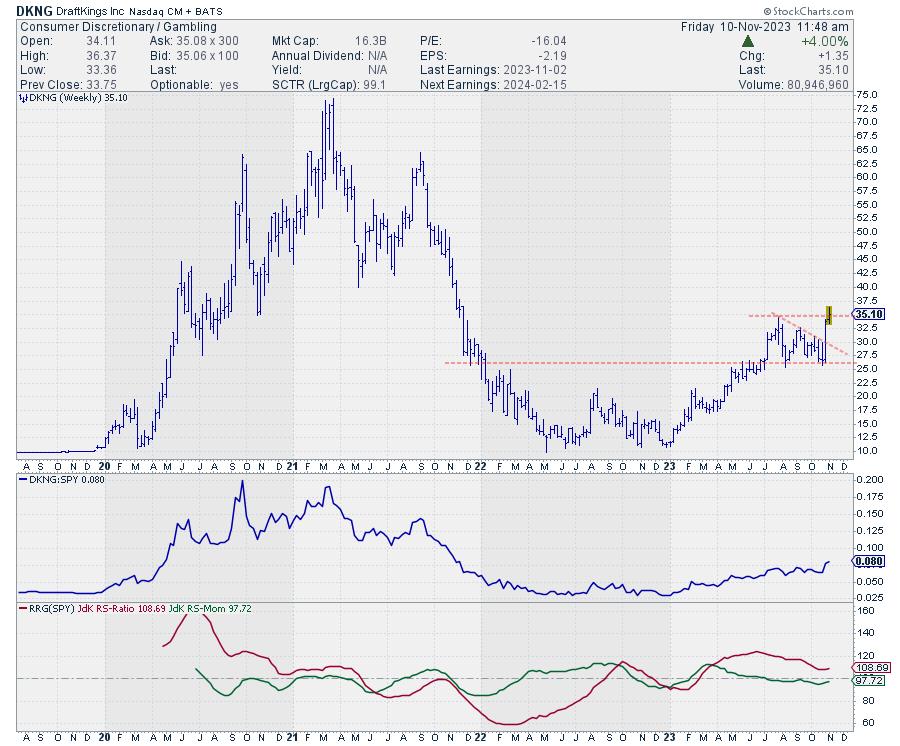
Task: Click the 23 year marker on price axis
Action: 668,465
